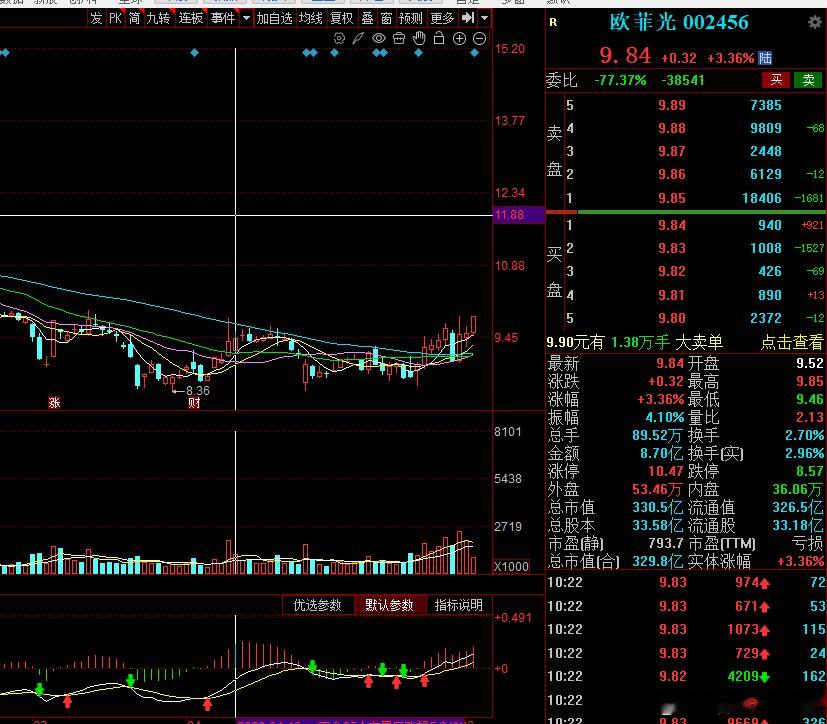Click trade tick row with 974 volume
The height and width of the screenshot is (724, 827).
pos(686,582)
